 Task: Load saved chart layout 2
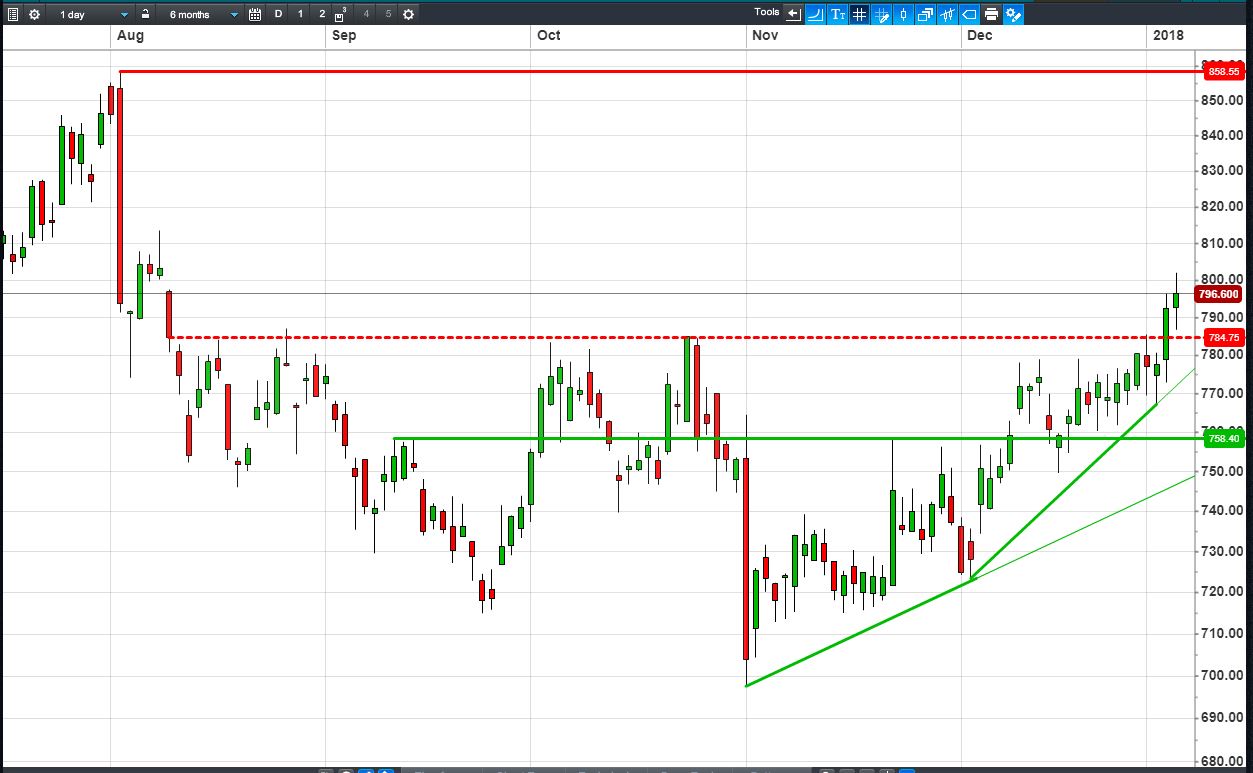[x=322, y=14]
